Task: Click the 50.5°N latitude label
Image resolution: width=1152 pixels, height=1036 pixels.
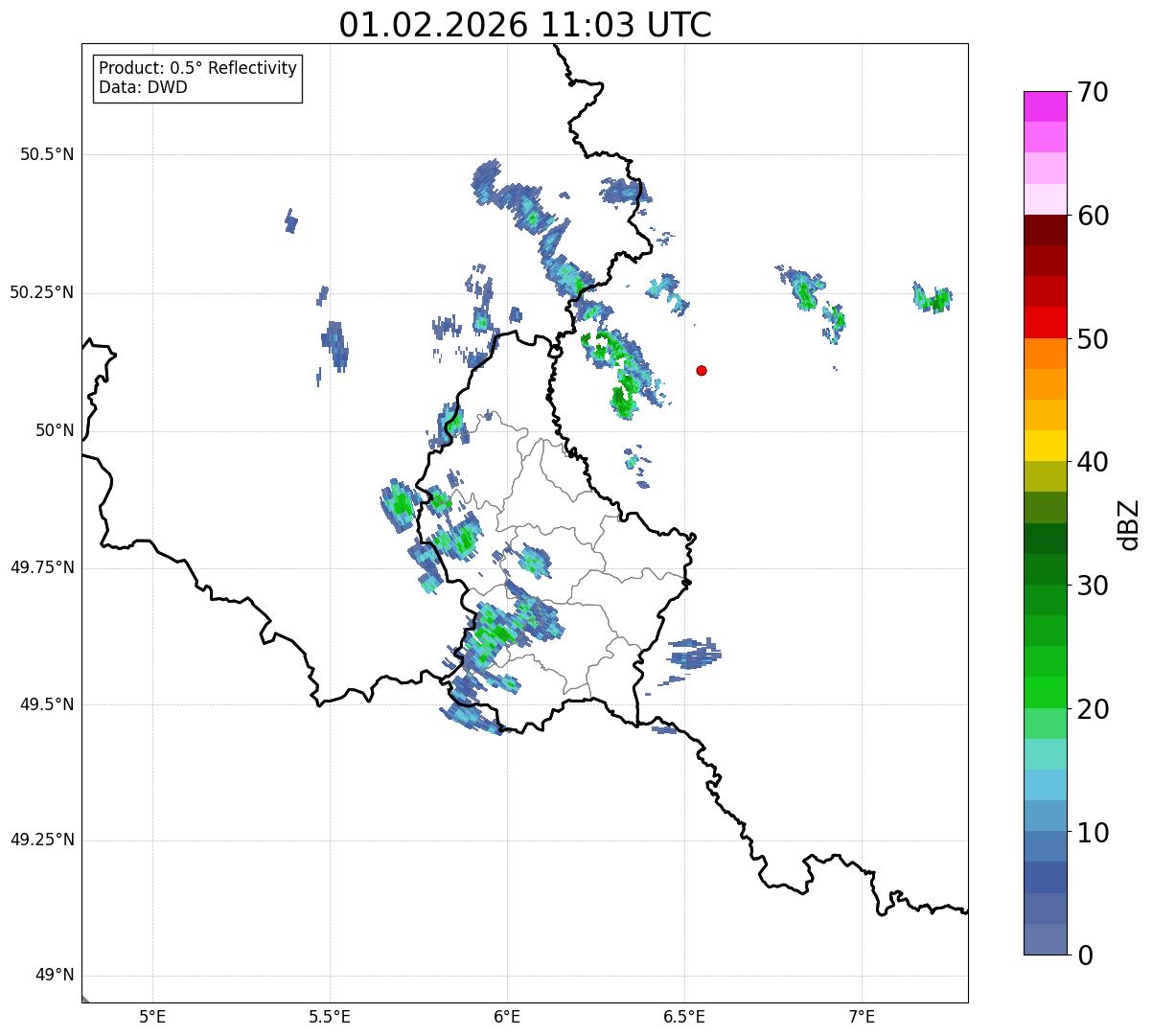Action: tap(47, 154)
